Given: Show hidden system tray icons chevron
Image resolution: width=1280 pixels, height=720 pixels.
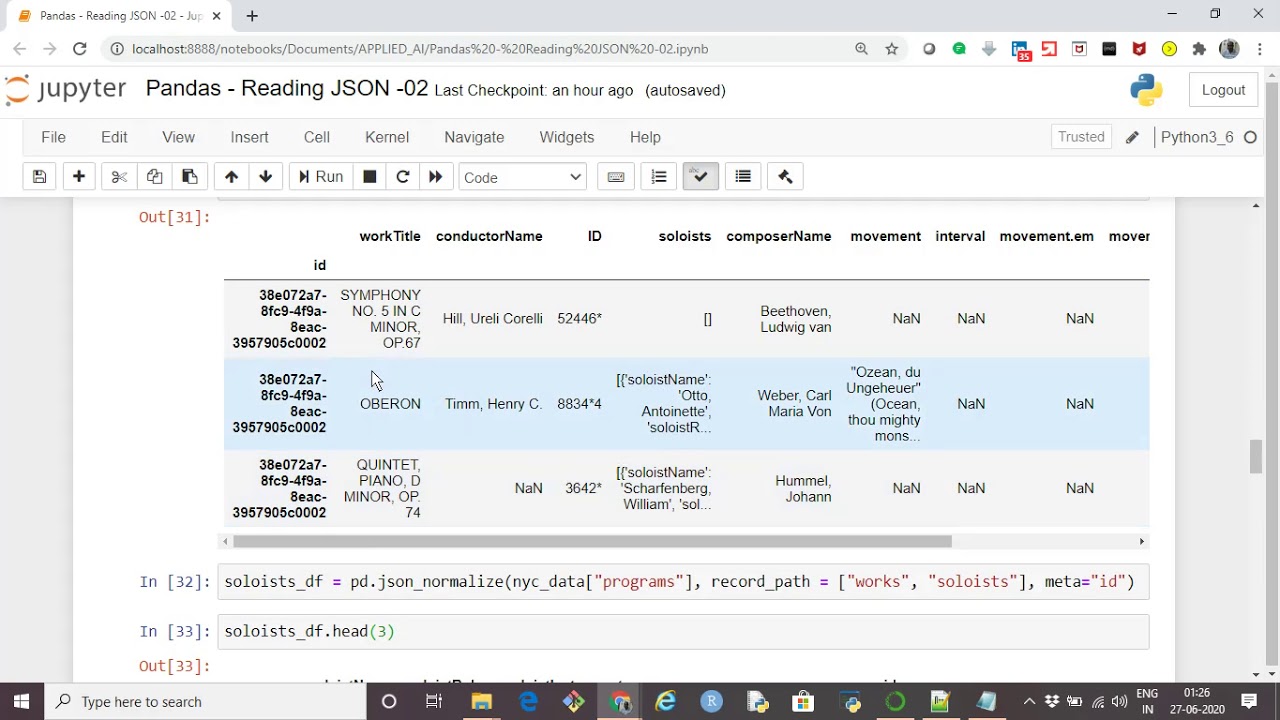Looking at the screenshot, I should (1029, 701).
